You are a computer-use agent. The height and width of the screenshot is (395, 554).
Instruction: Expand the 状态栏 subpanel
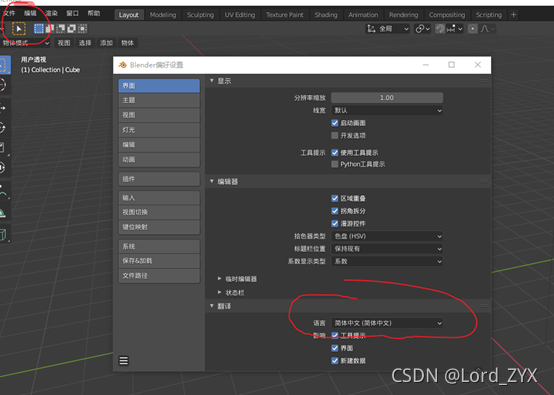(x=219, y=293)
